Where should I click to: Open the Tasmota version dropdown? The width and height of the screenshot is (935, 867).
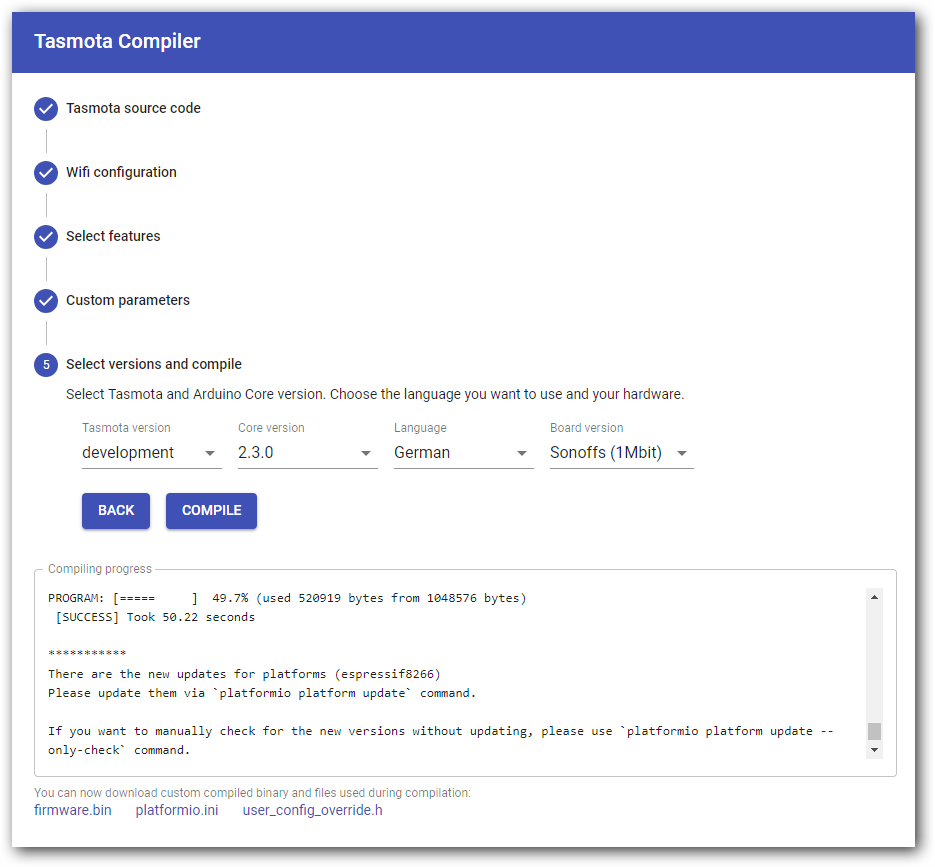(151, 453)
